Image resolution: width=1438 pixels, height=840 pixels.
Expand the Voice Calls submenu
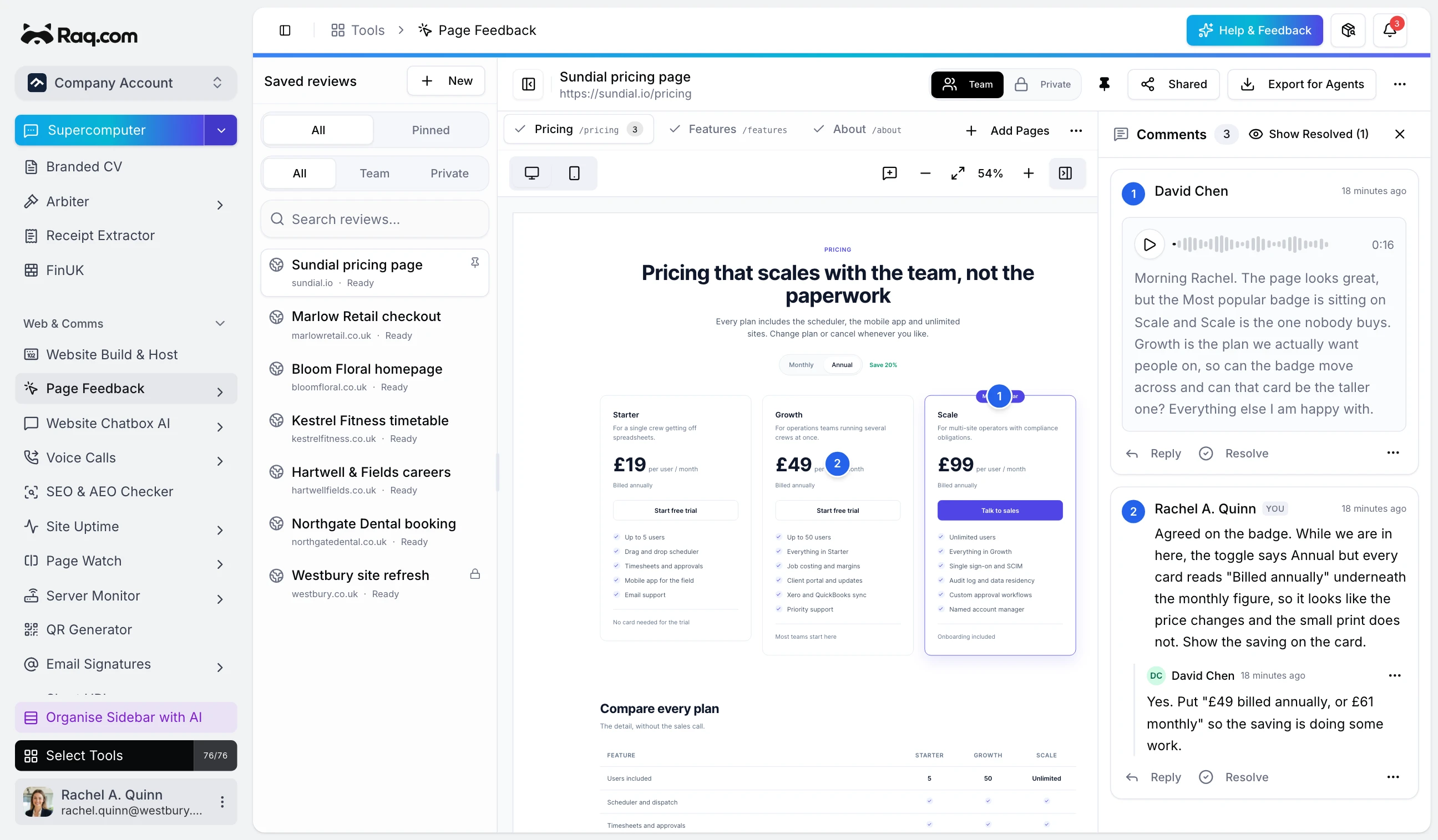pyautogui.click(x=220, y=460)
